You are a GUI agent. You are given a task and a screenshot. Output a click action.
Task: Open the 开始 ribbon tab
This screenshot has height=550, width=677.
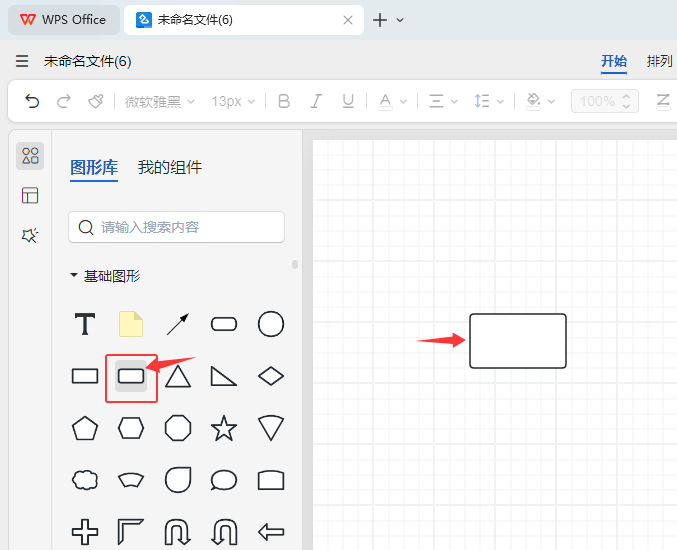coord(614,61)
